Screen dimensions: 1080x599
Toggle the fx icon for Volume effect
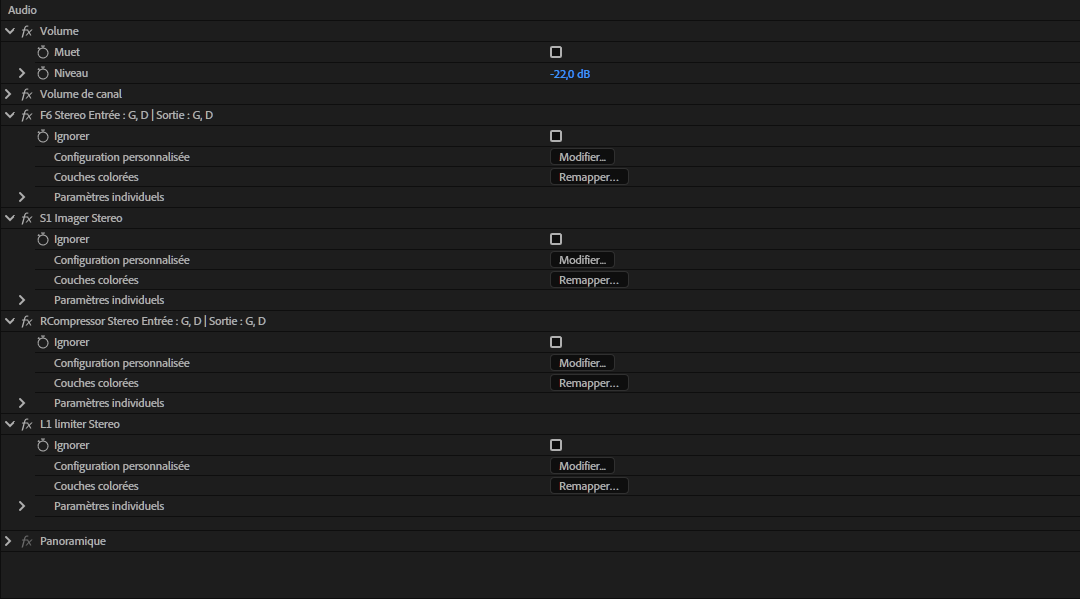point(27,31)
